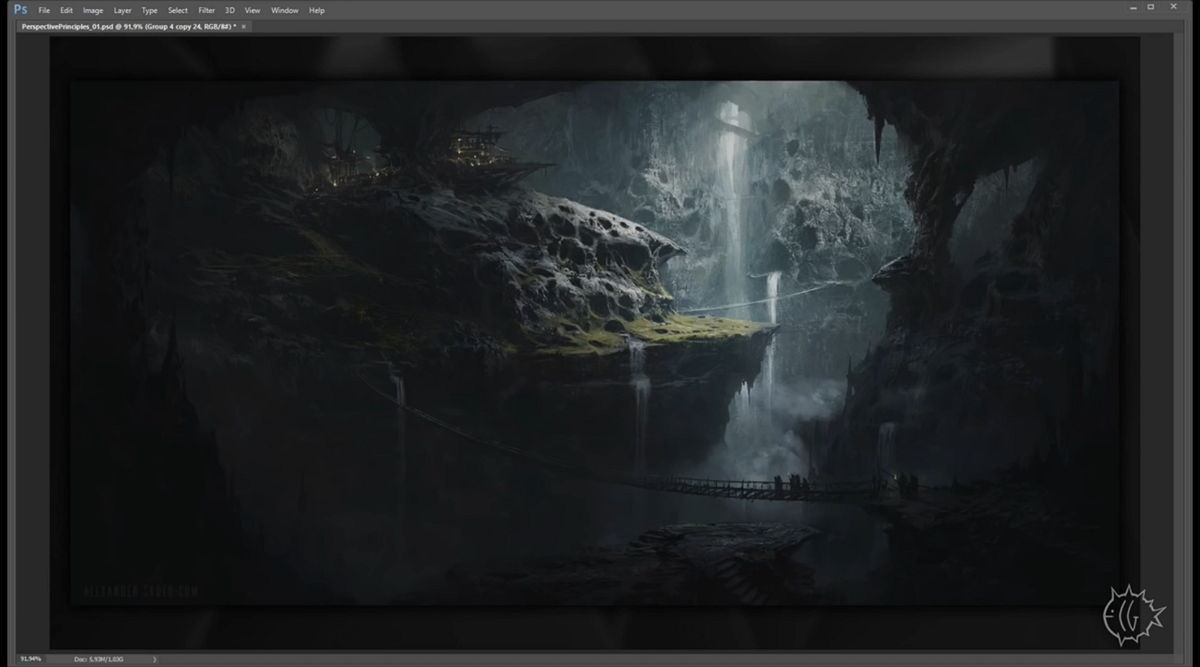Click the 91.94% zoom level field
This screenshot has height=667, width=1200.
pos(32,659)
